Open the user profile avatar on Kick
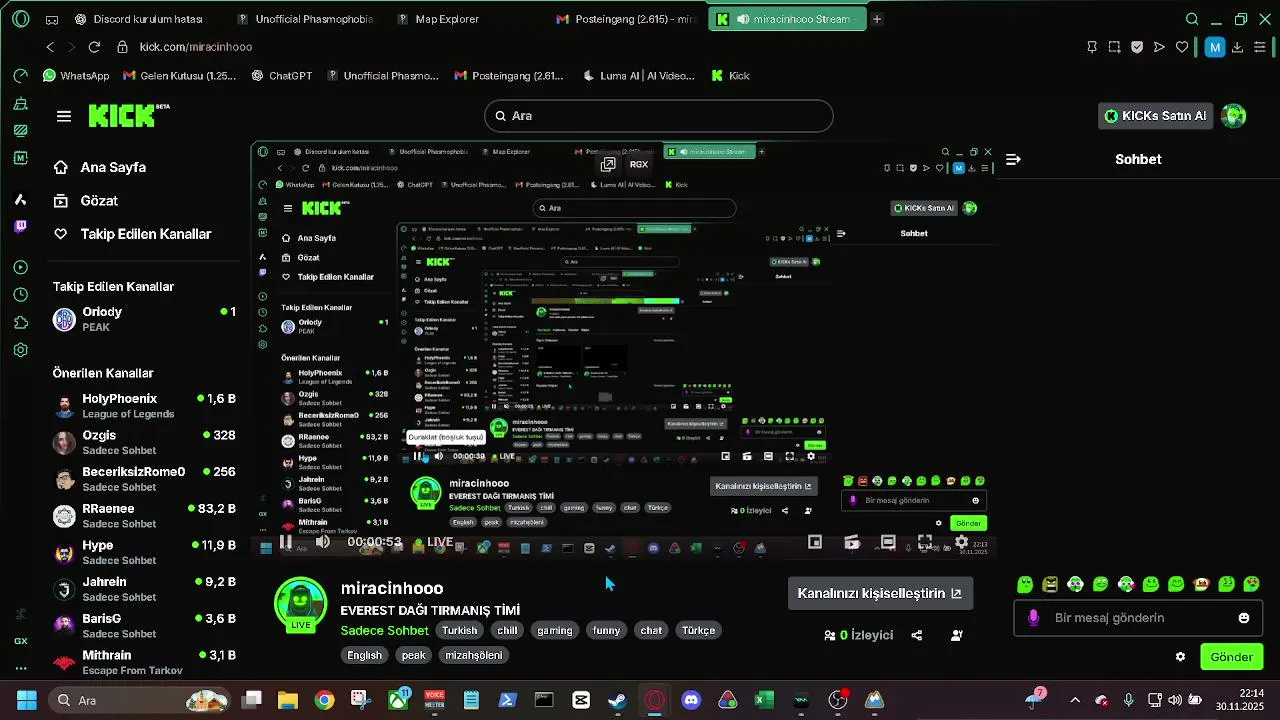Image resolution: width=1280 pixels, height=720 pixels. coord(1234,116)
